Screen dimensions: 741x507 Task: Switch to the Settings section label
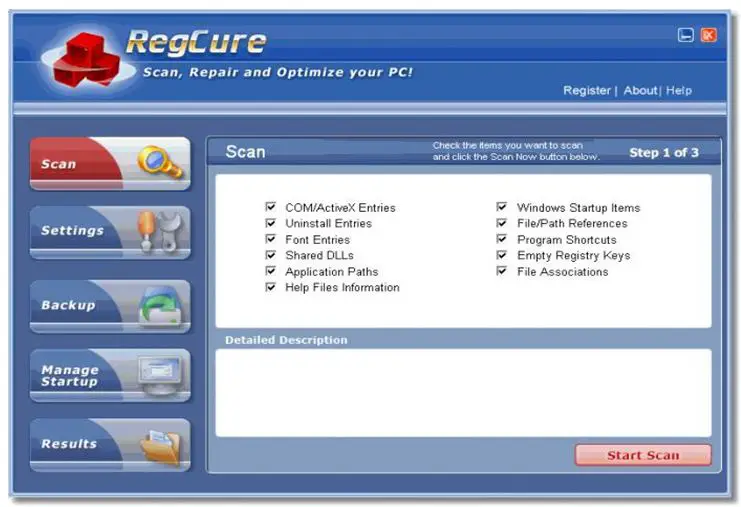pos(72,230)
